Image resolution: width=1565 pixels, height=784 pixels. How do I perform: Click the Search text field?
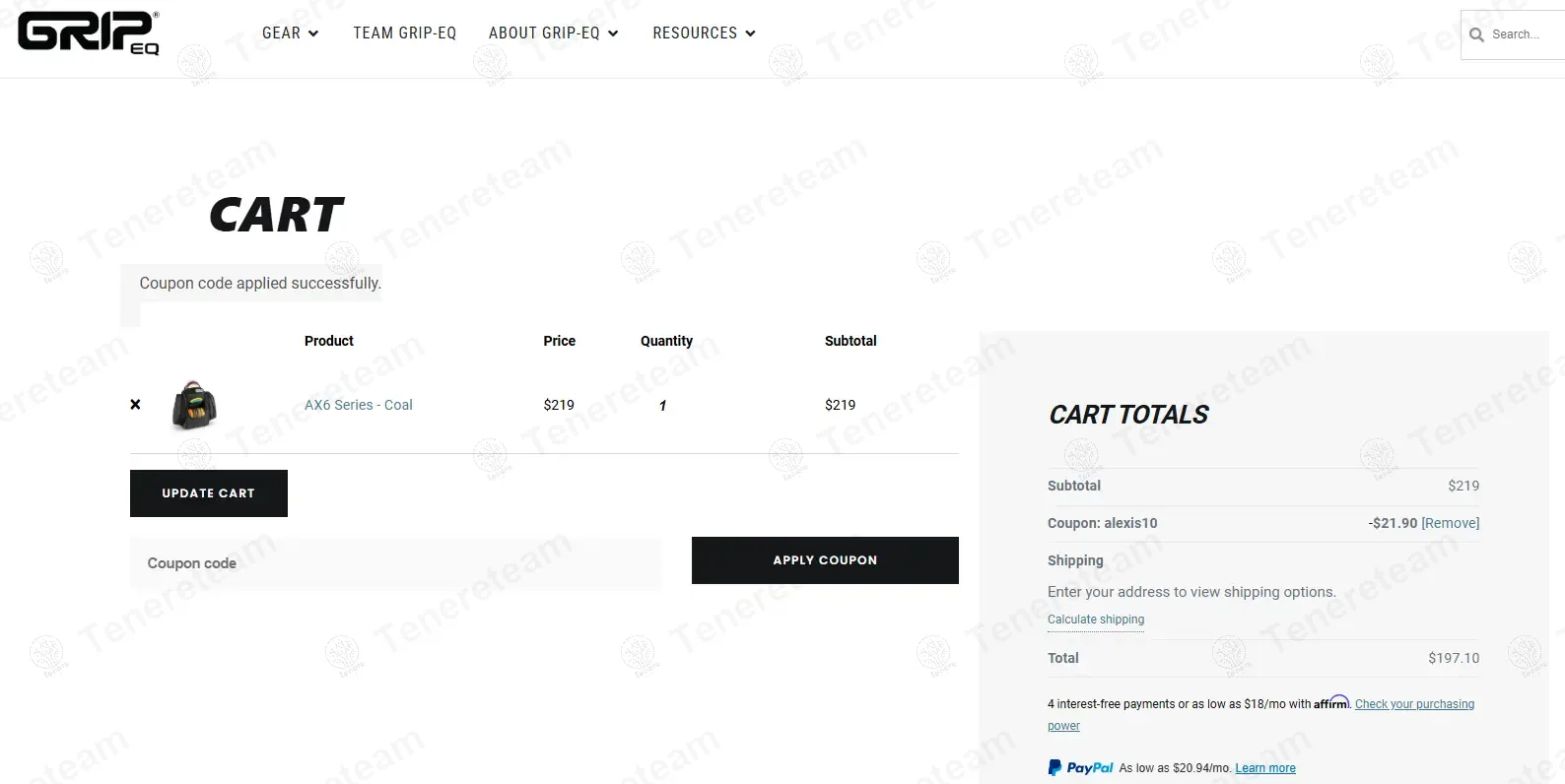[1523, 34]
